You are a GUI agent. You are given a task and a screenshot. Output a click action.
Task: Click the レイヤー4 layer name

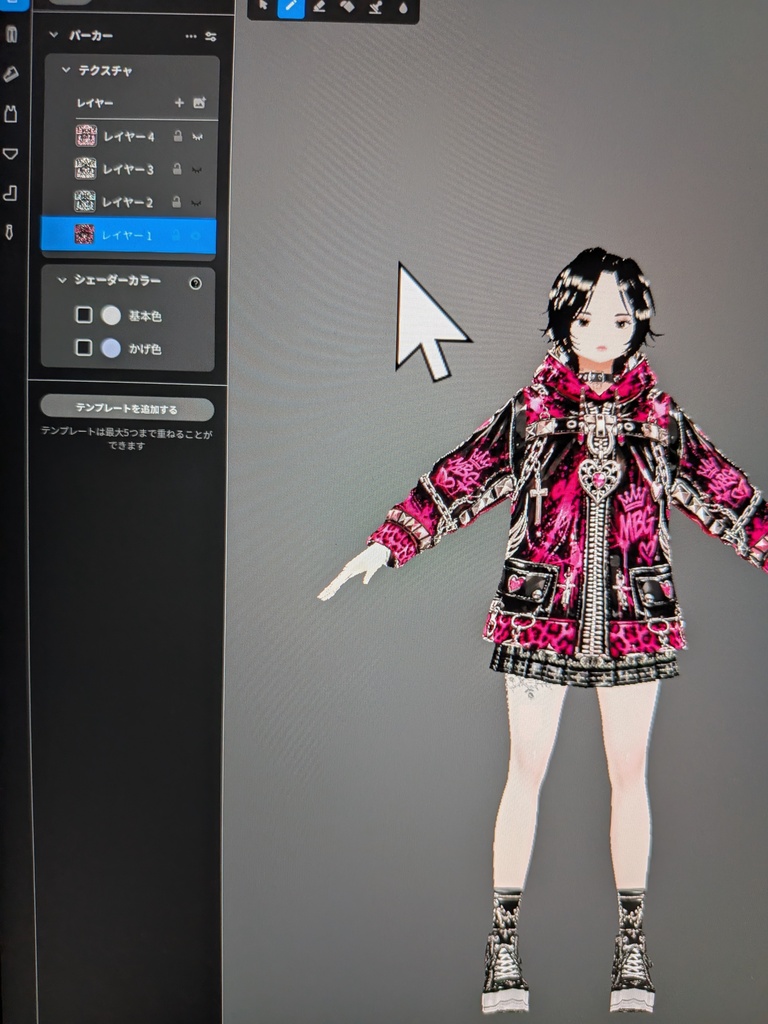coord(129,136)
